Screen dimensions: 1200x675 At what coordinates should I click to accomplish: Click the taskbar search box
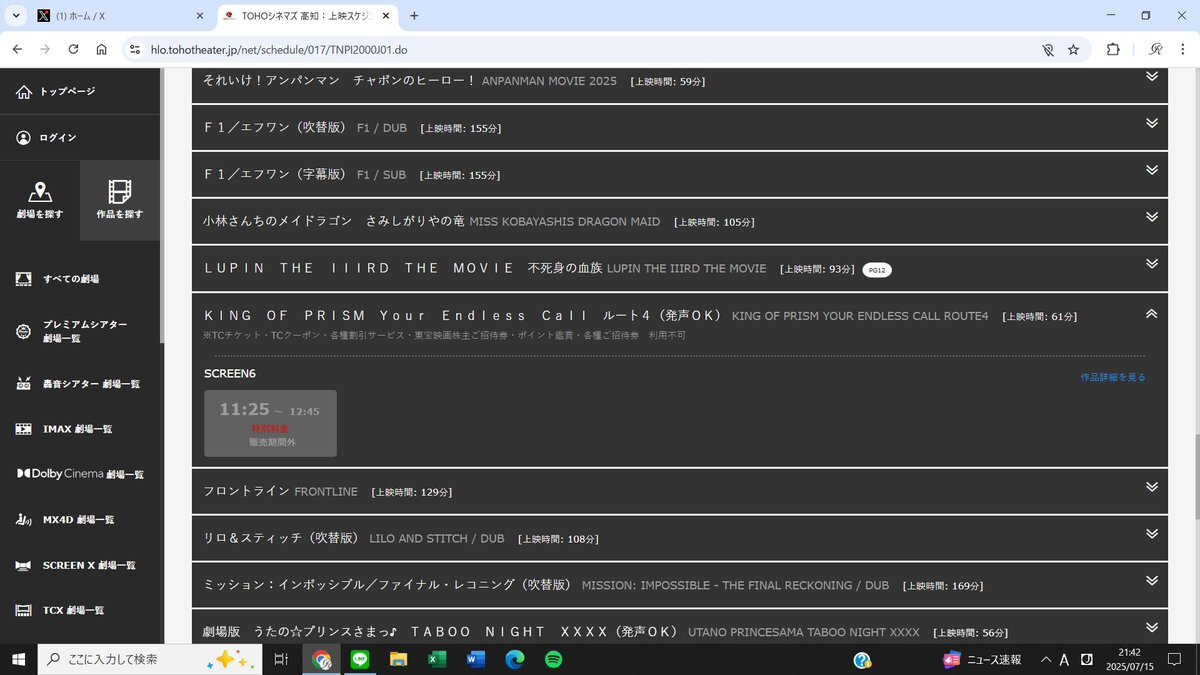(x=149, y=659)
